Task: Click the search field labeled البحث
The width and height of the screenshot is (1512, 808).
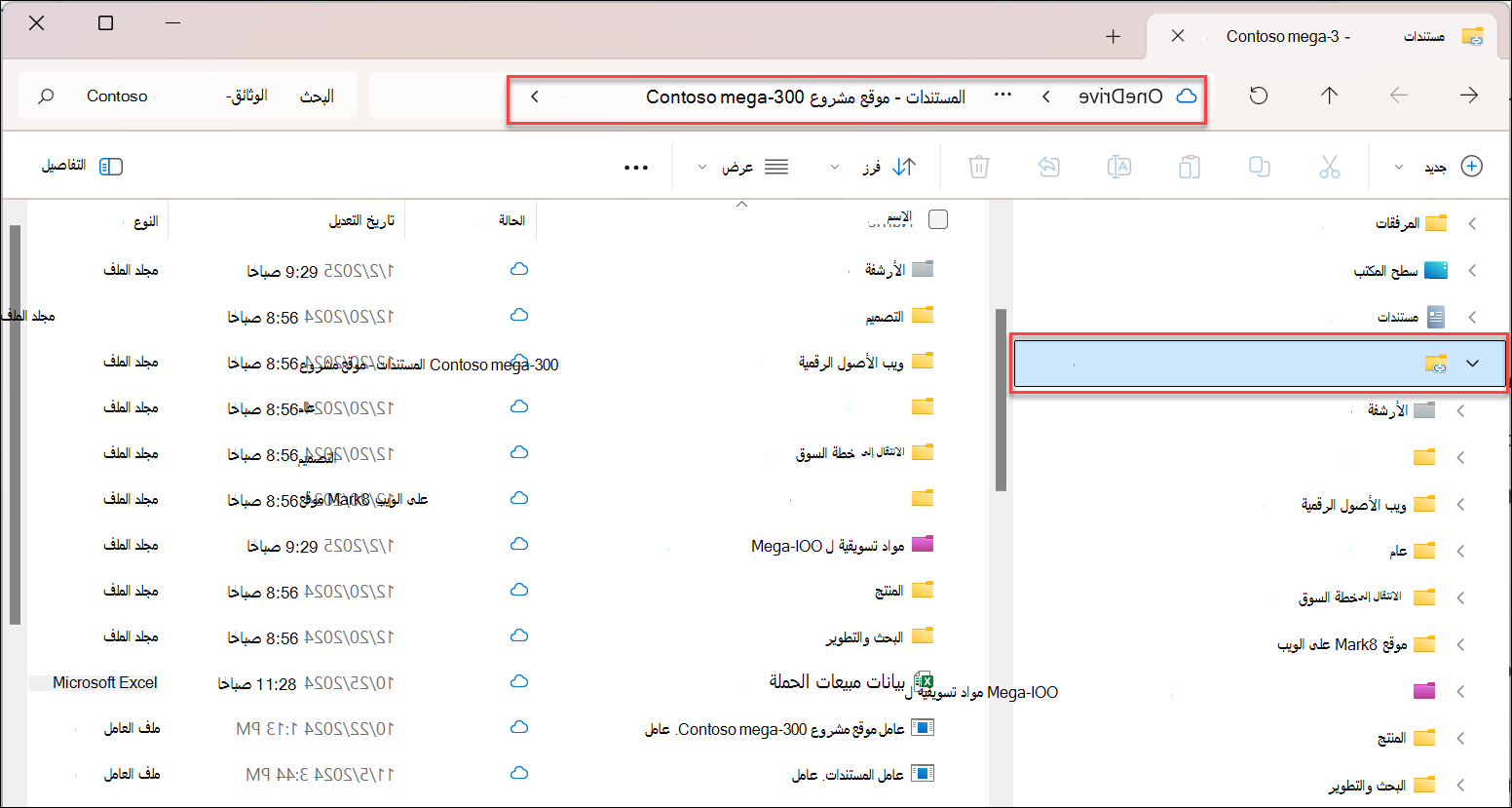Action: [187, 96]
